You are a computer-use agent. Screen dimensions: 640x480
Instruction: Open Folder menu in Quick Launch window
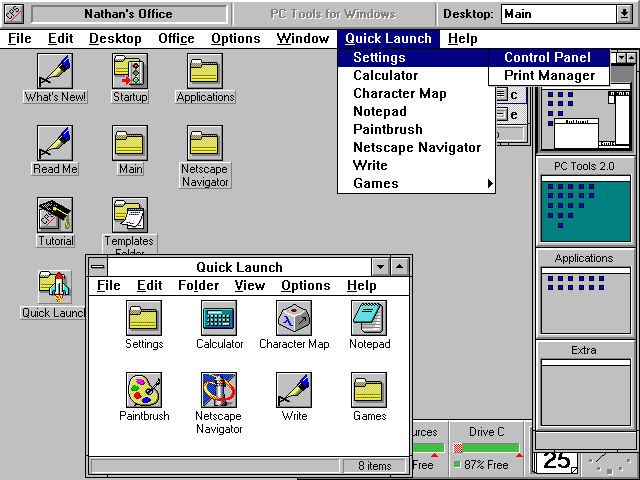click(198, 285)
